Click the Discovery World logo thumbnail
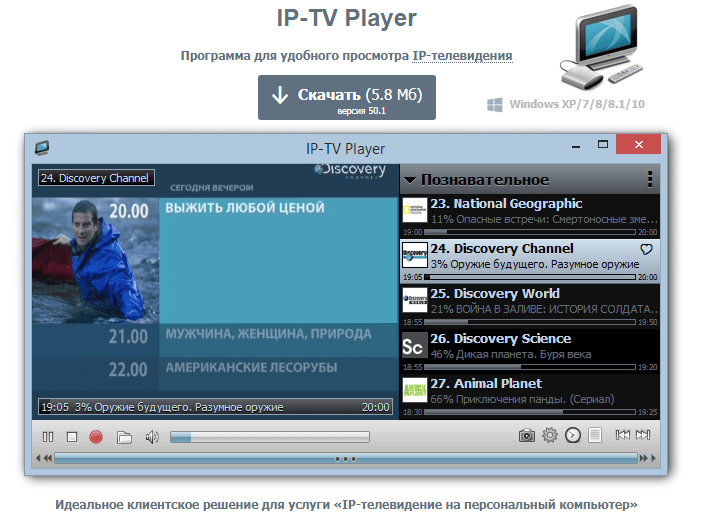The image size is (705, 515). click(415, 300)
